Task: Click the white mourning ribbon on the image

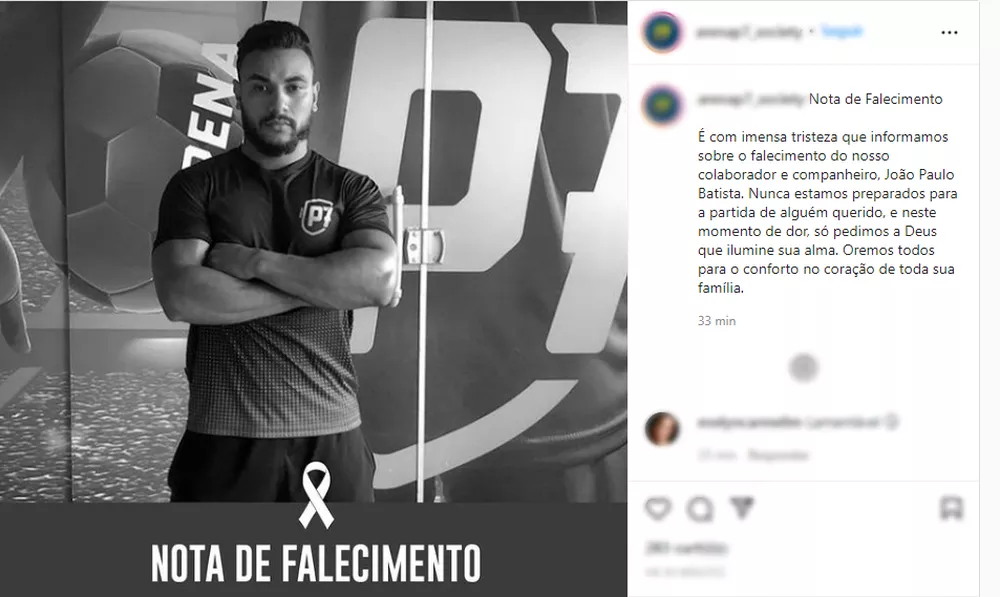Action: 316,495
